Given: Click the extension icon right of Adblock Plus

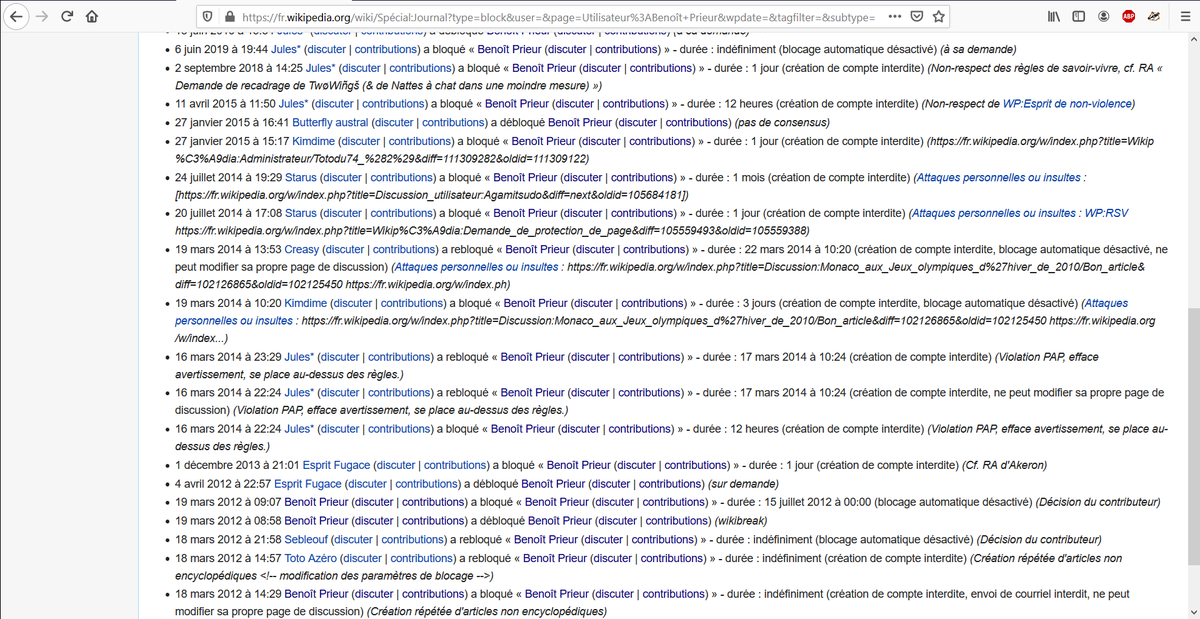Looking at the screenshot, I should 1153,17.
